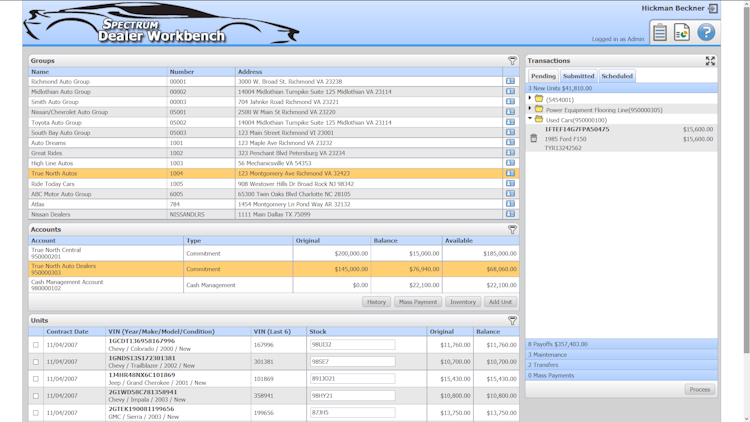Select the True North Central account row
This screenshot has height=422, width=750.
coord(274,253)
